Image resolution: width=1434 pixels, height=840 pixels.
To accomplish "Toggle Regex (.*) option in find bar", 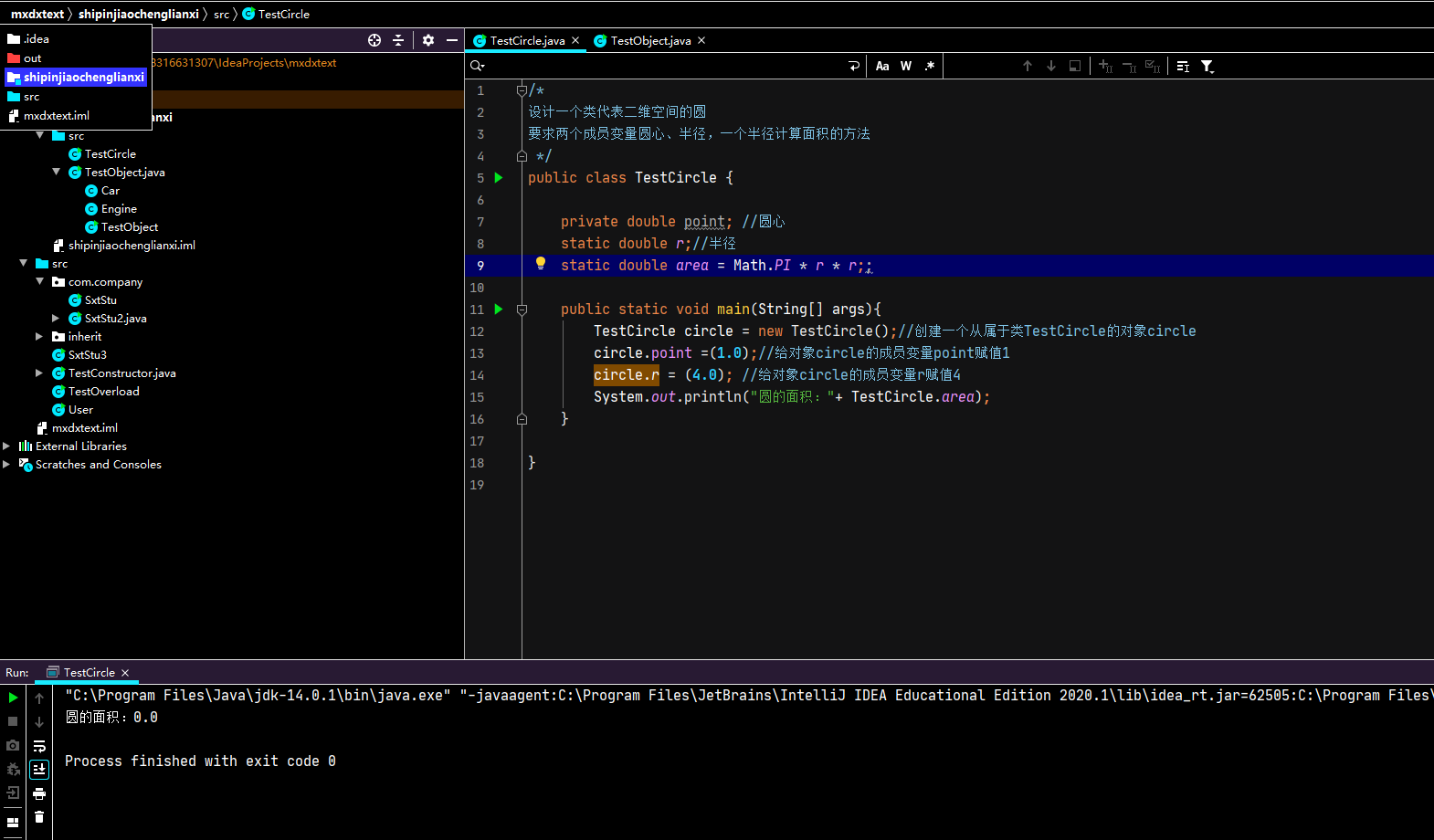I will [930, 66].
